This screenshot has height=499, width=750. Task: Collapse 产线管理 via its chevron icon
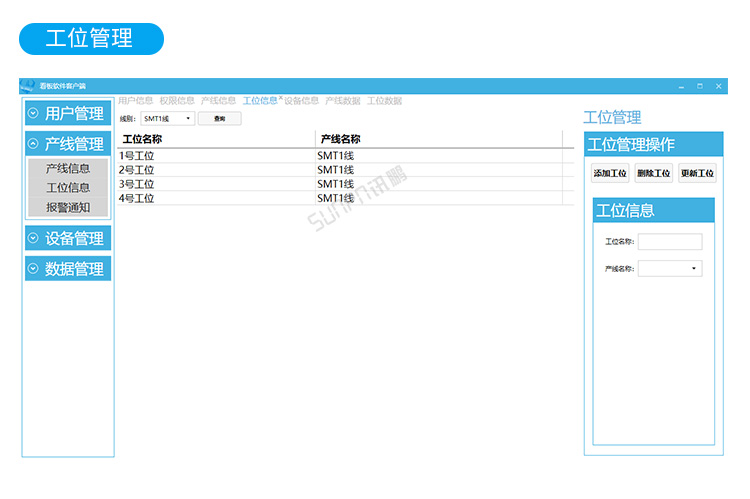click(x=33, y=144)
